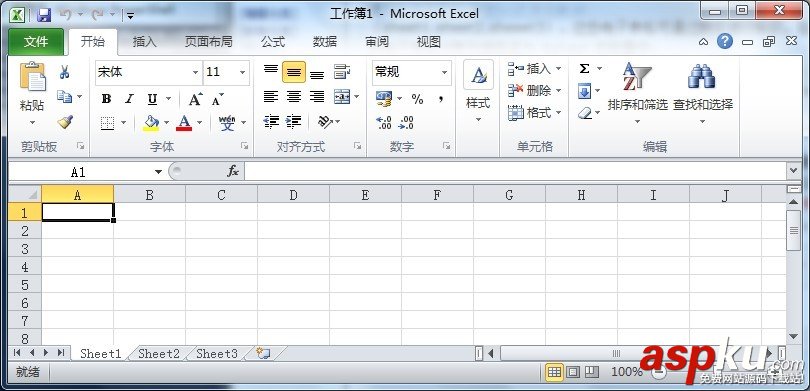Click the Decrease Font Size icon
The width and height of the screenshot is (810, 391).
(218, 99)
